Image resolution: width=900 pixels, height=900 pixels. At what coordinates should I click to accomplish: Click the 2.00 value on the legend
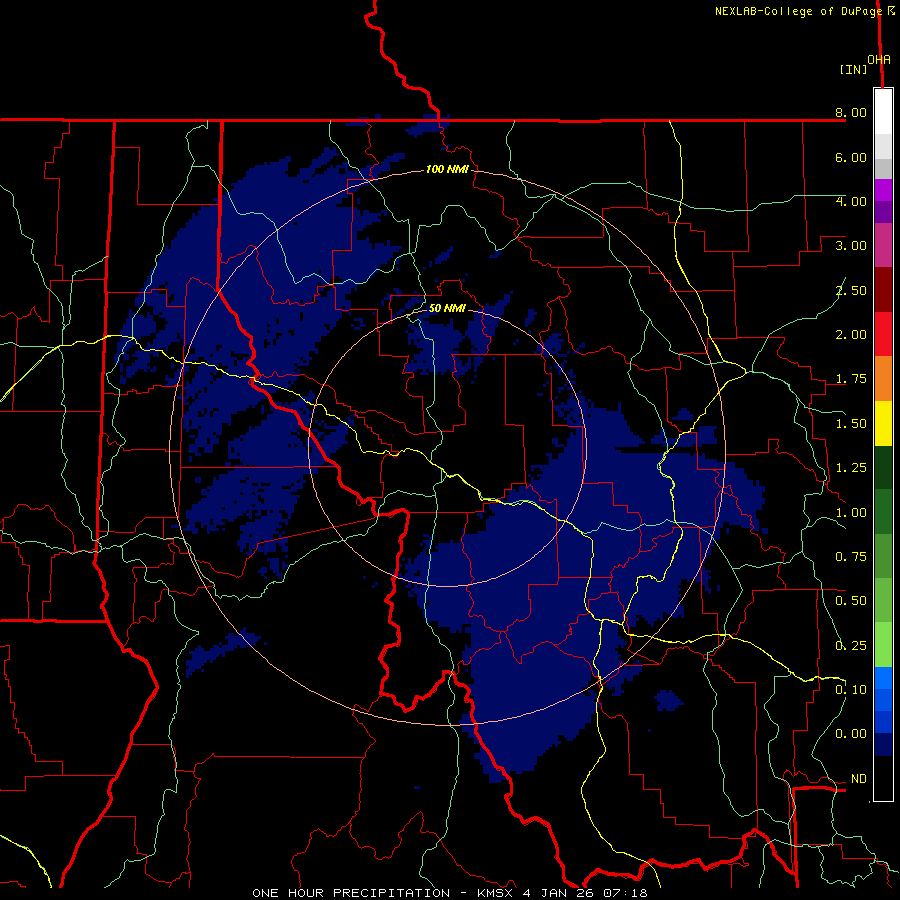851,335
